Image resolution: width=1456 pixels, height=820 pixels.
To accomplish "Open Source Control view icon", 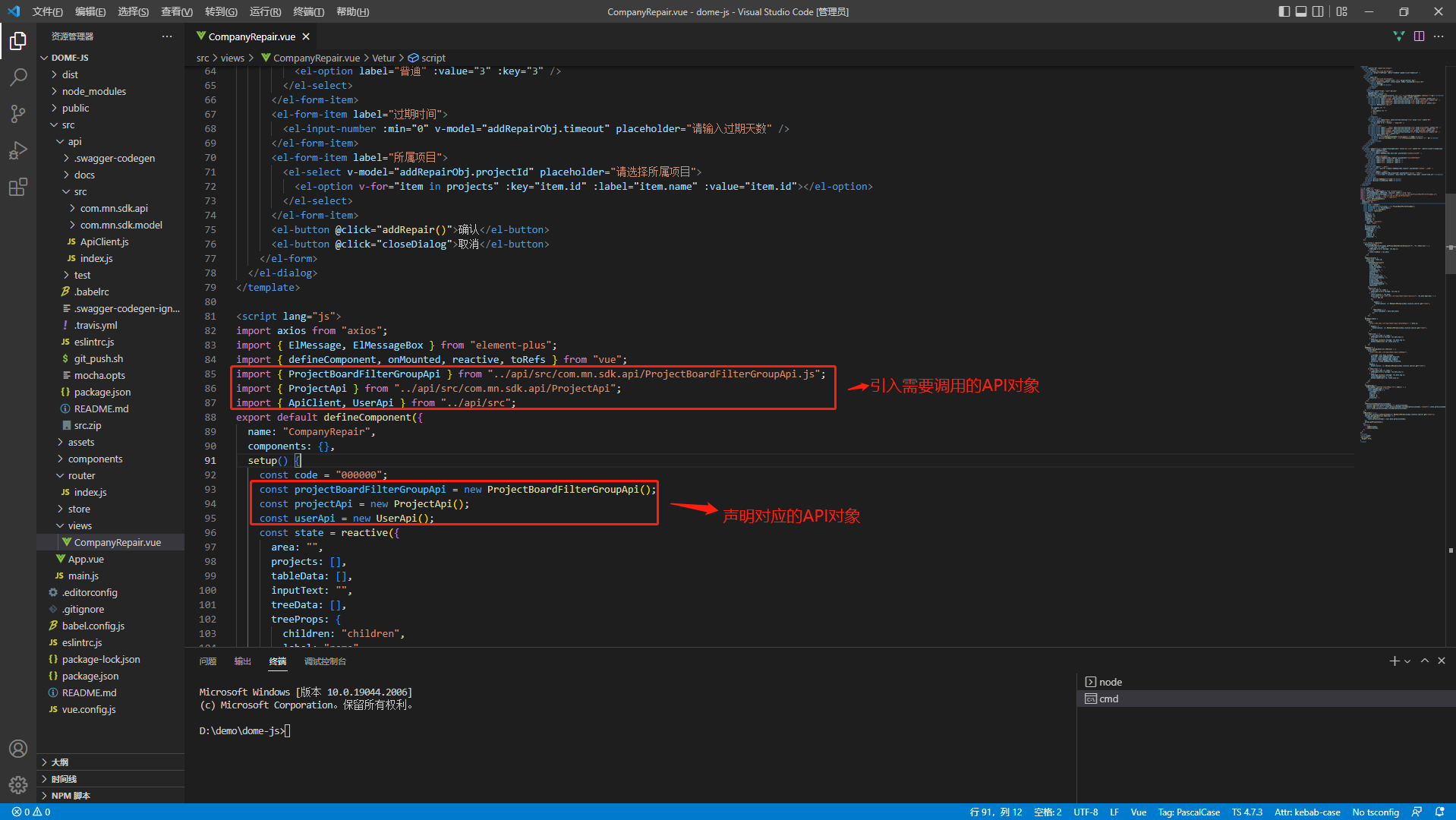I will click(18, 114).
